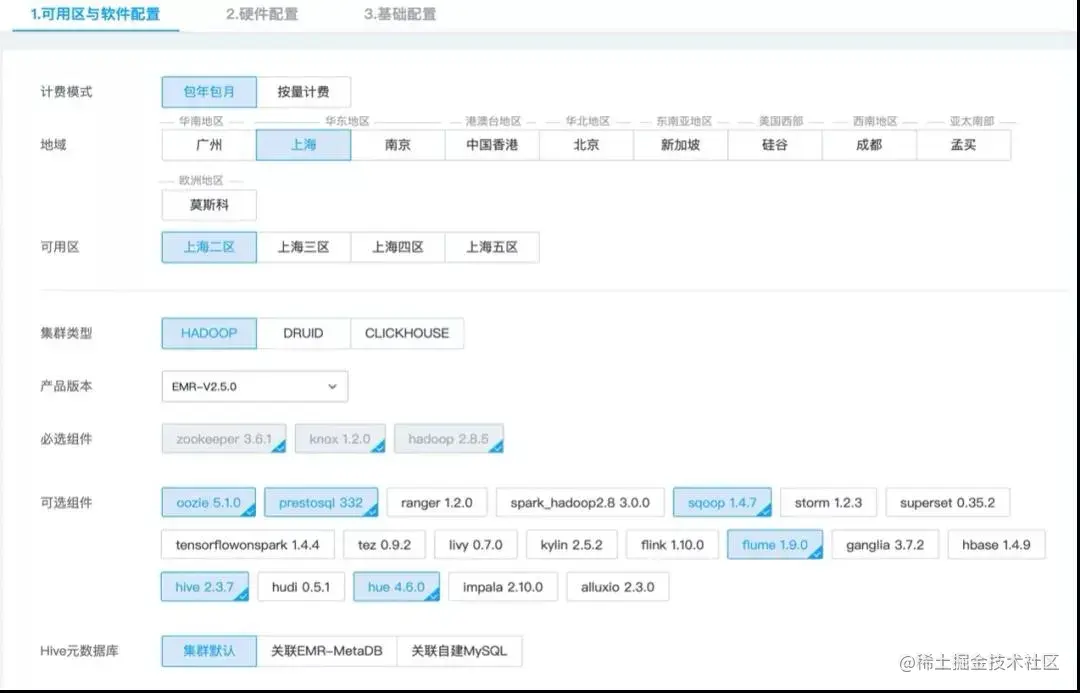1080x693 pixels.
Task: Select the storm 1.2.3 optional component
Action: 828,502
